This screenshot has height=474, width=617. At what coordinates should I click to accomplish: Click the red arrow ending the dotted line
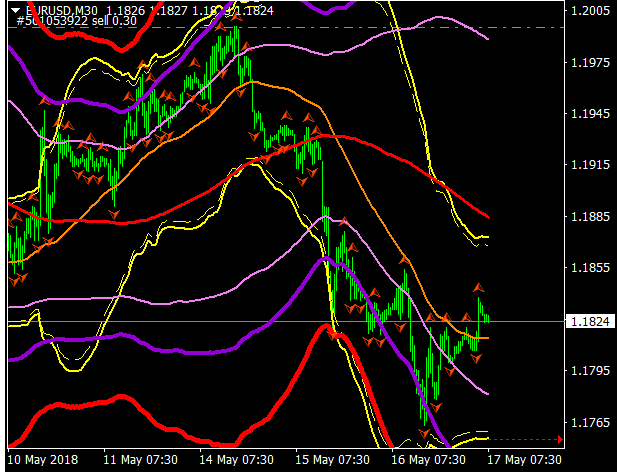click(x=558, y=439)
